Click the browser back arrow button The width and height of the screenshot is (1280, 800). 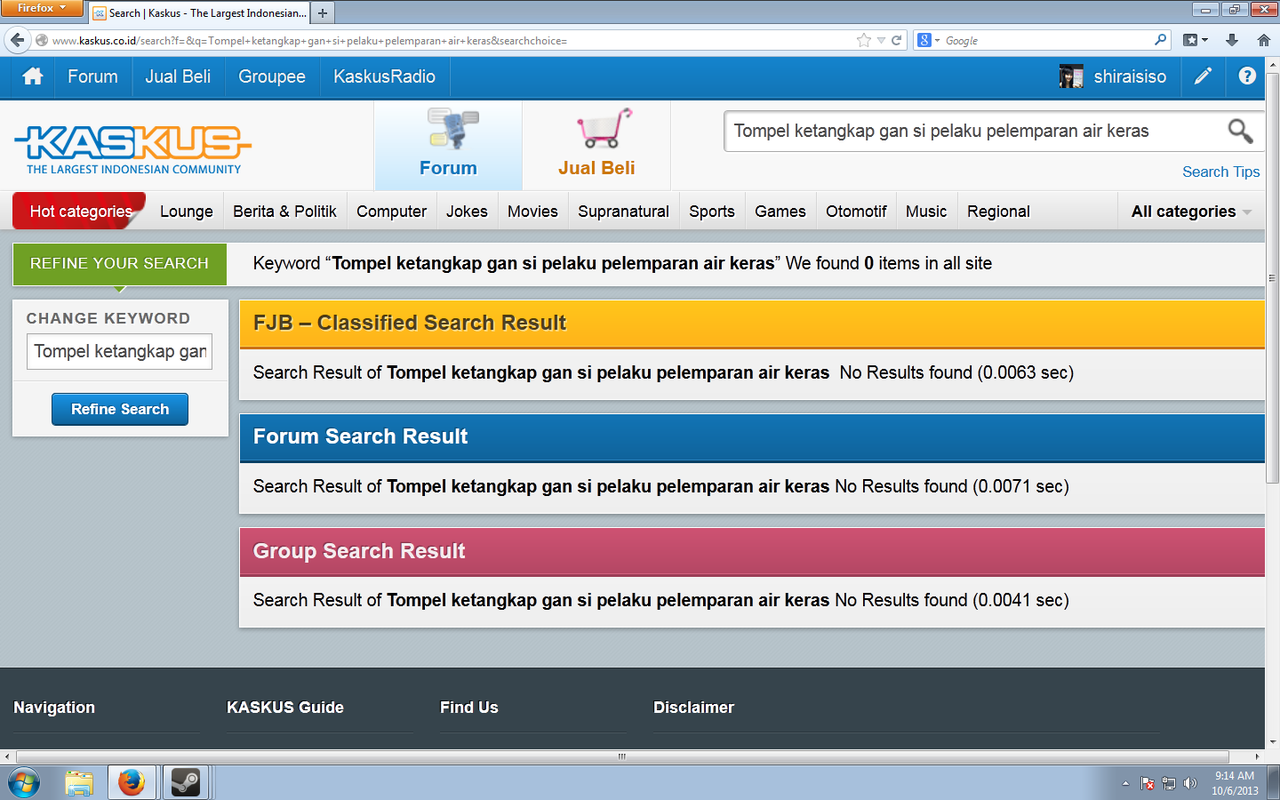point(17,40)
